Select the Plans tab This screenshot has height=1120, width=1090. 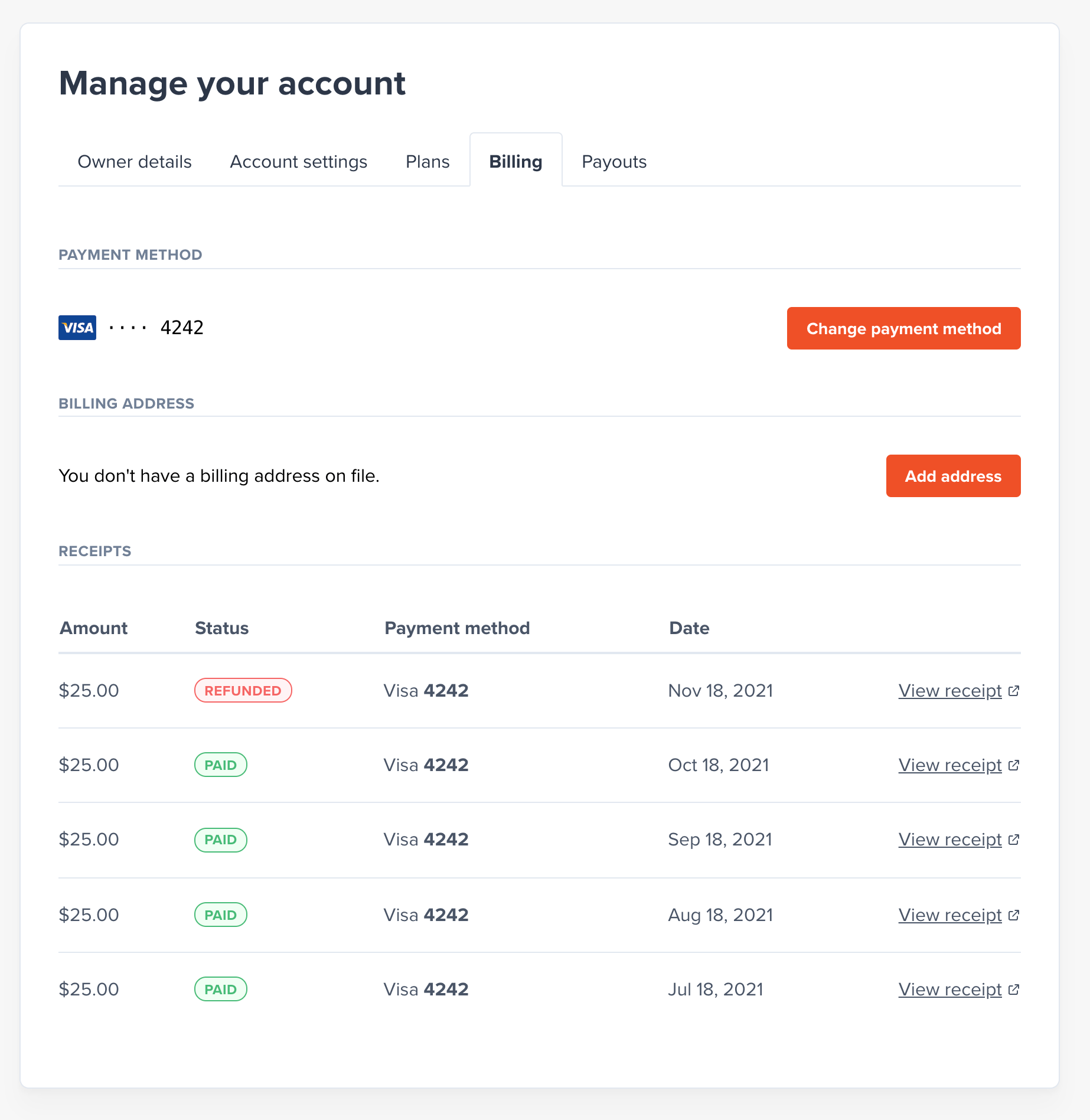tap(426, 161)
